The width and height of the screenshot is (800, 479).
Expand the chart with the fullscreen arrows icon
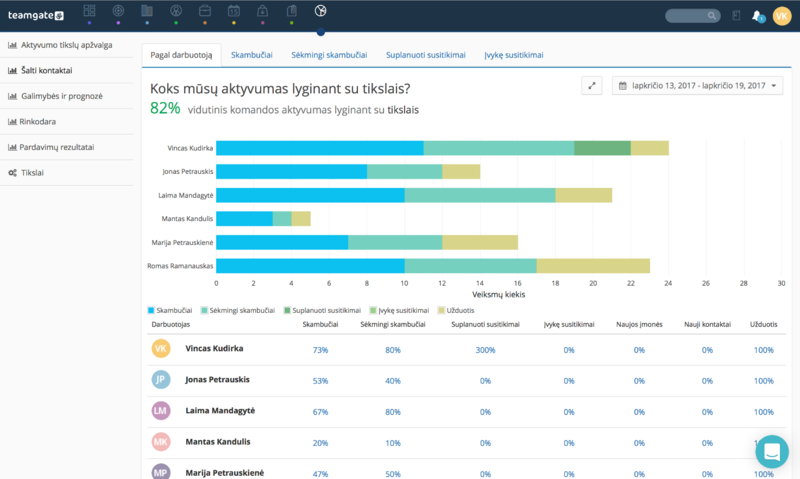click(592, 86)
